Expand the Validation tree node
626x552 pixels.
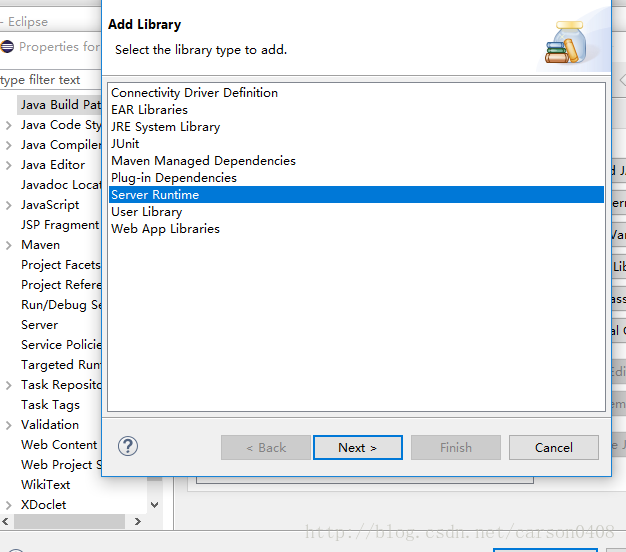(x=8, y=425)
